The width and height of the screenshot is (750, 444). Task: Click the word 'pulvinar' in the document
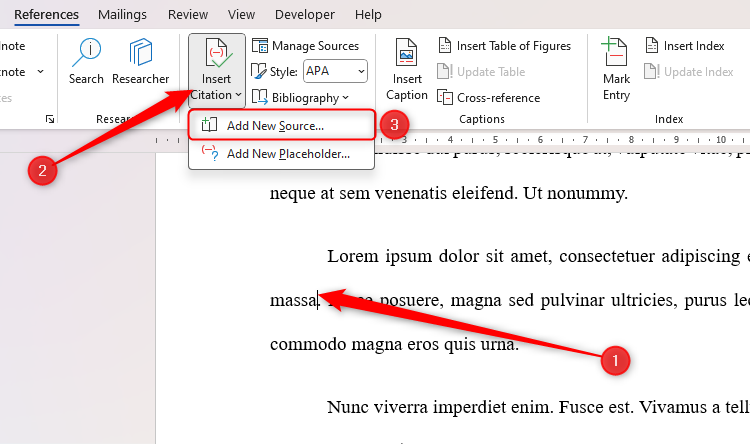coord(573,300)
